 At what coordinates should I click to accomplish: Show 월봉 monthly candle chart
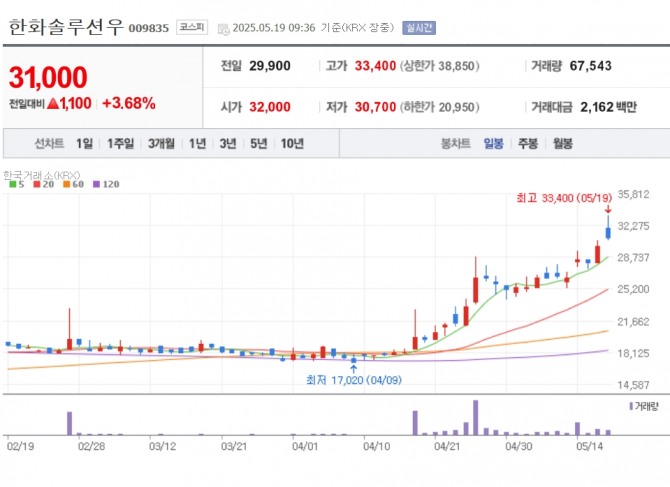click(562, 144)
